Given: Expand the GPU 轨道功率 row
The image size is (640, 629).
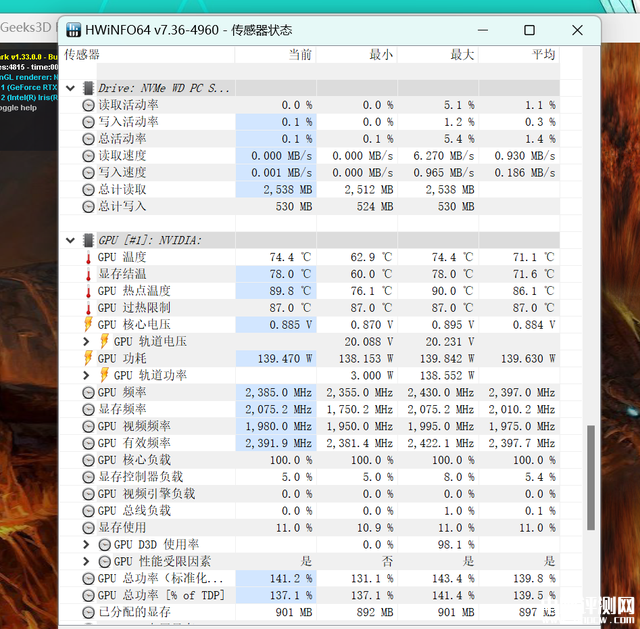Looking at the screenshot, I should 86,375.
